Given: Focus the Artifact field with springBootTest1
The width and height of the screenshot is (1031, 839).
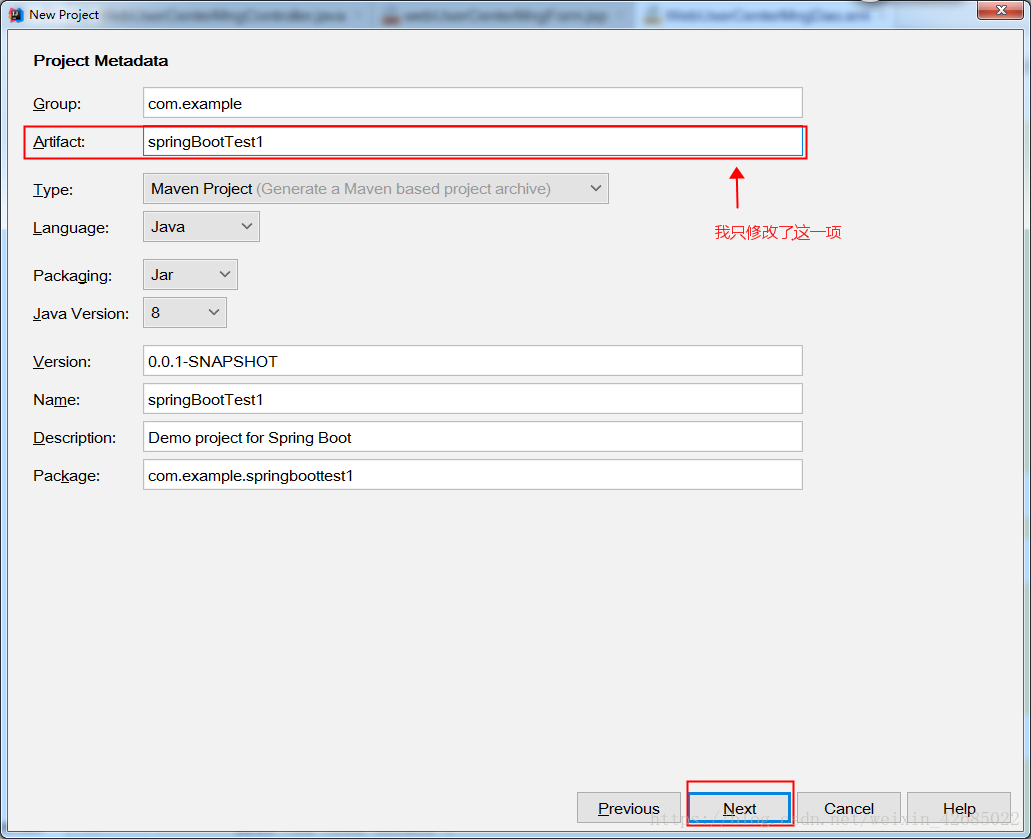Looking at the screenshot, I should [x=472, y=142].
